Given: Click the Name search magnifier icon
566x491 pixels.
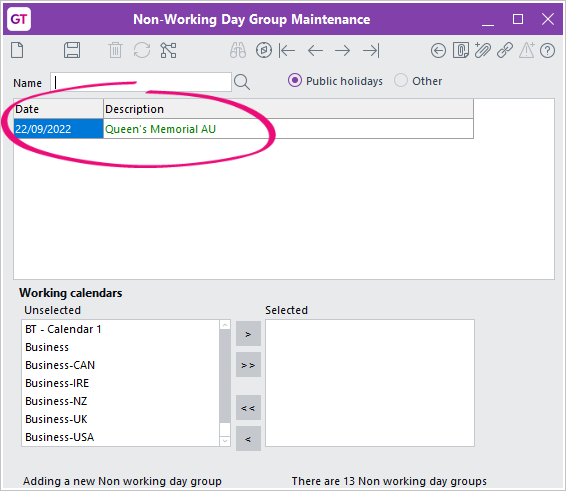Looking at the screenshot, I should (242, 82).
